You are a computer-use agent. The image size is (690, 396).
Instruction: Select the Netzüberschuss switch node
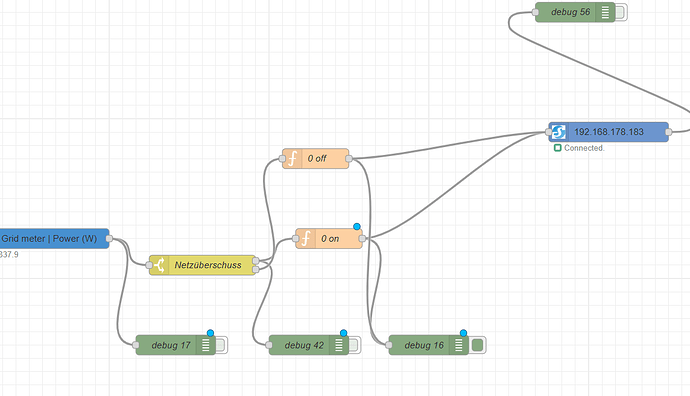click(x=202, y=265)
